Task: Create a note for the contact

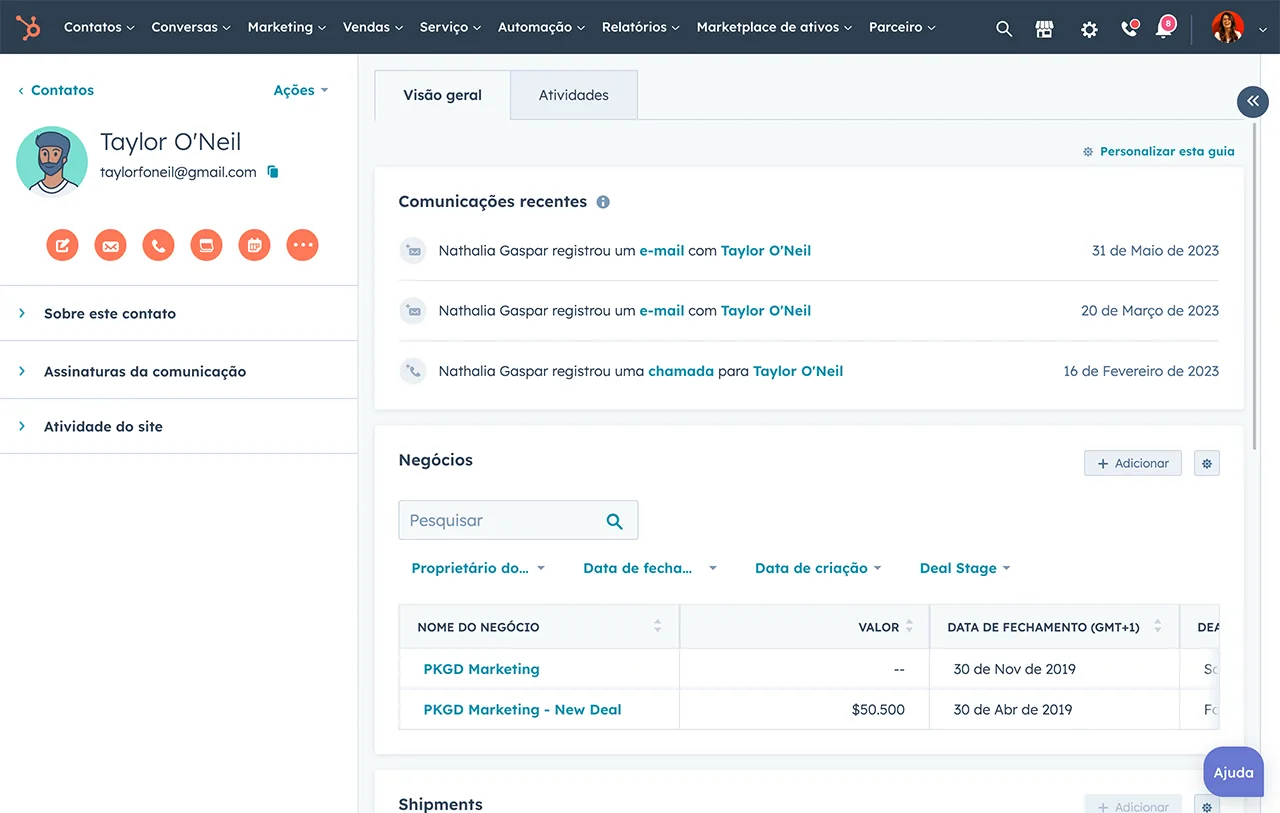Action: pyautogui.click(x=62, y=245)
